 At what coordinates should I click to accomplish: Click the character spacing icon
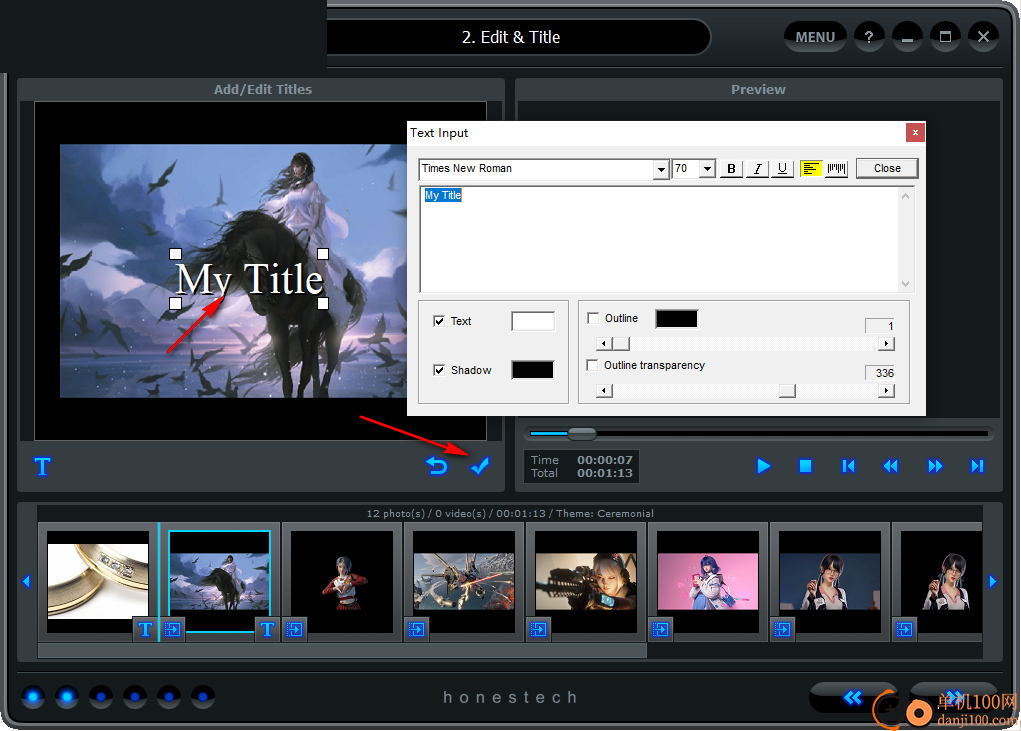pyautogui.click(x=837, y=169)
